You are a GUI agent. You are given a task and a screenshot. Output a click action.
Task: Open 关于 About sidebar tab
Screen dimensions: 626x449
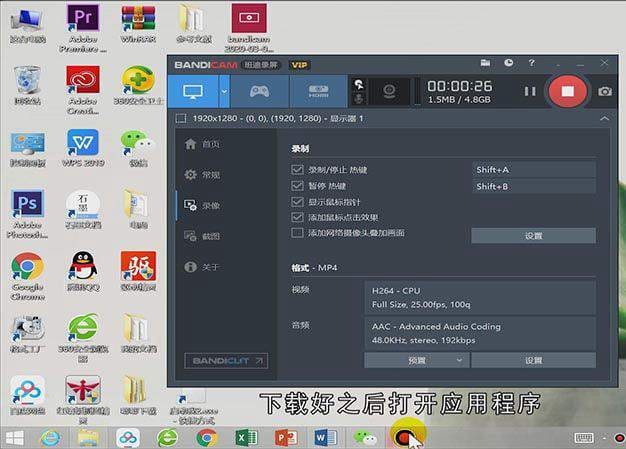[x=203, y=267]
